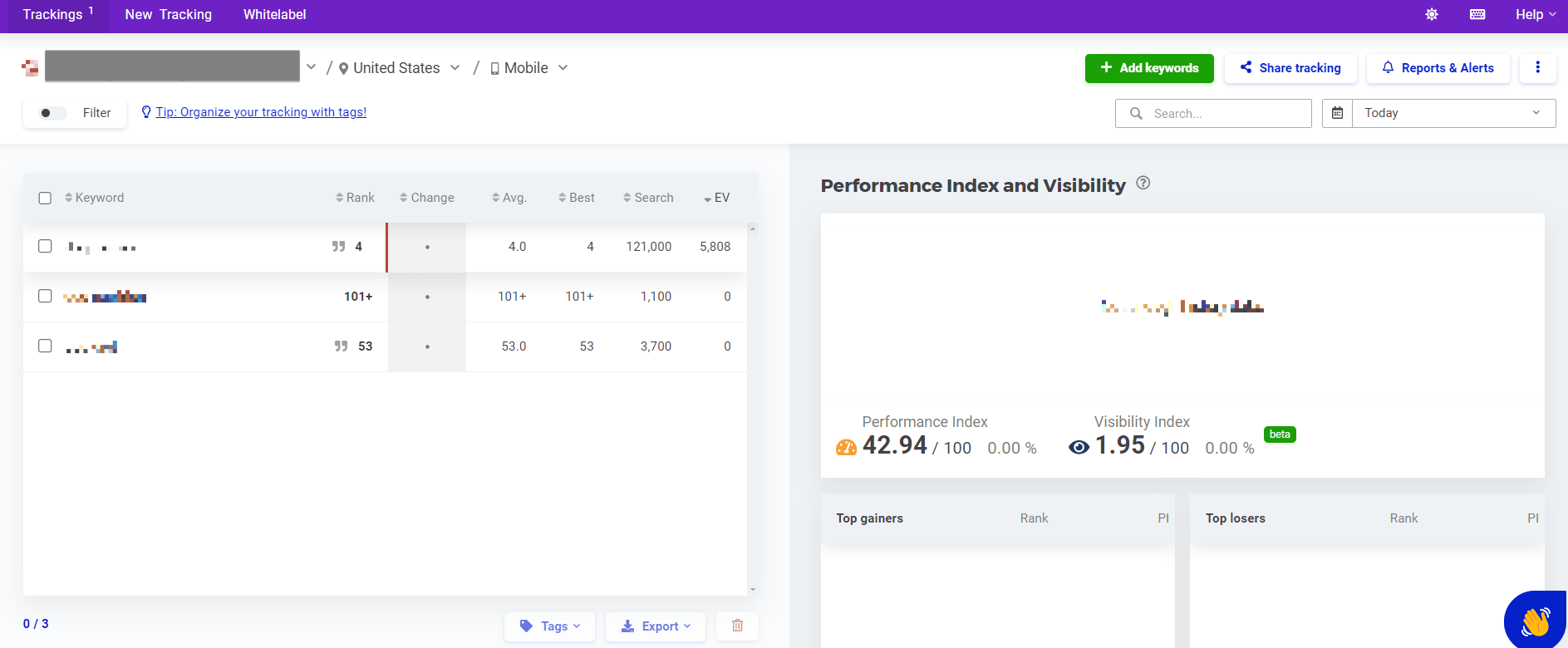Toggle the Filter switch
Image resolution: width=1568 pixels, height=648 pixels.
(x=53, y=113)
